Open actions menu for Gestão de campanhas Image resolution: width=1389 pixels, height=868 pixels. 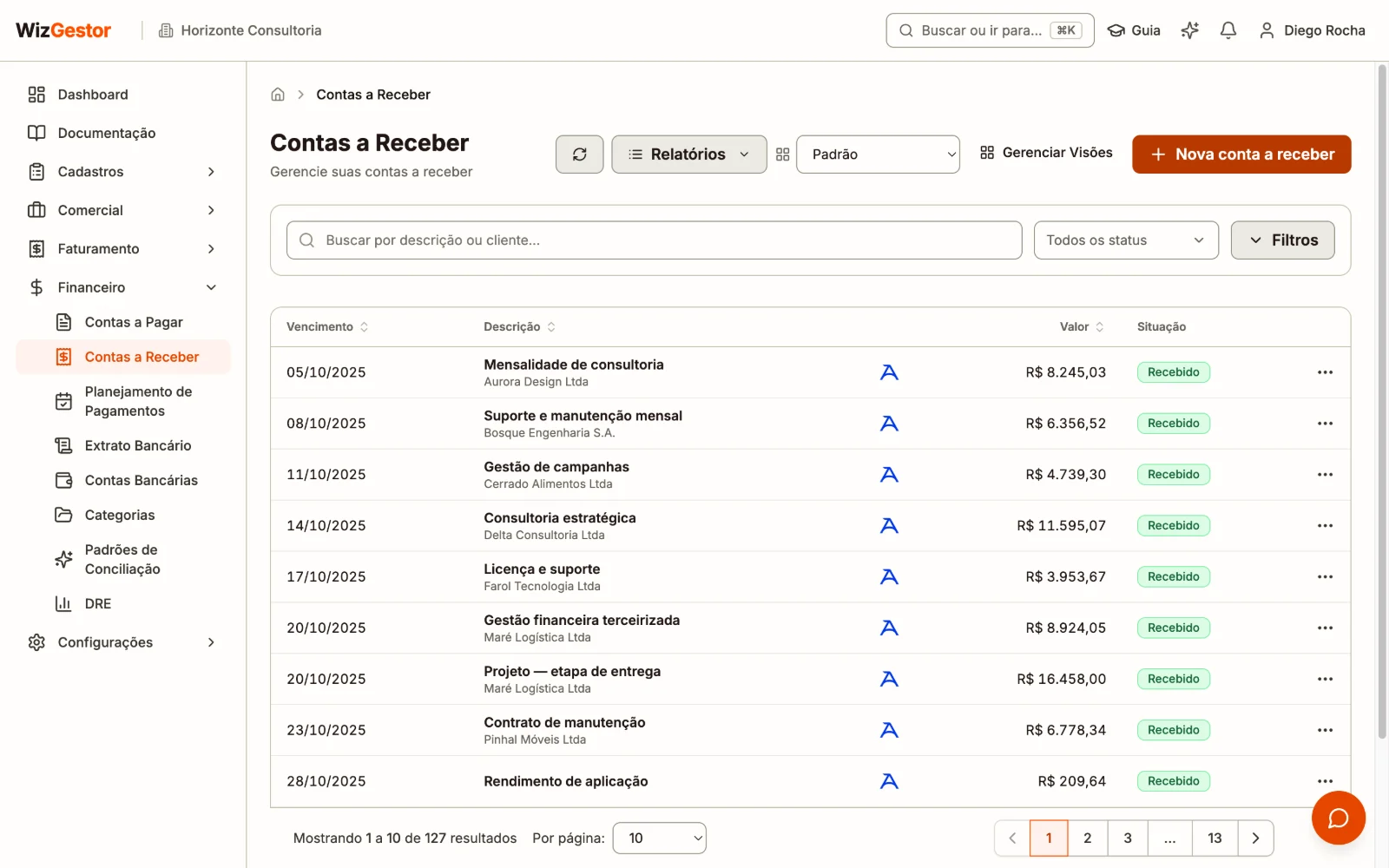(x=1325, y=475)
